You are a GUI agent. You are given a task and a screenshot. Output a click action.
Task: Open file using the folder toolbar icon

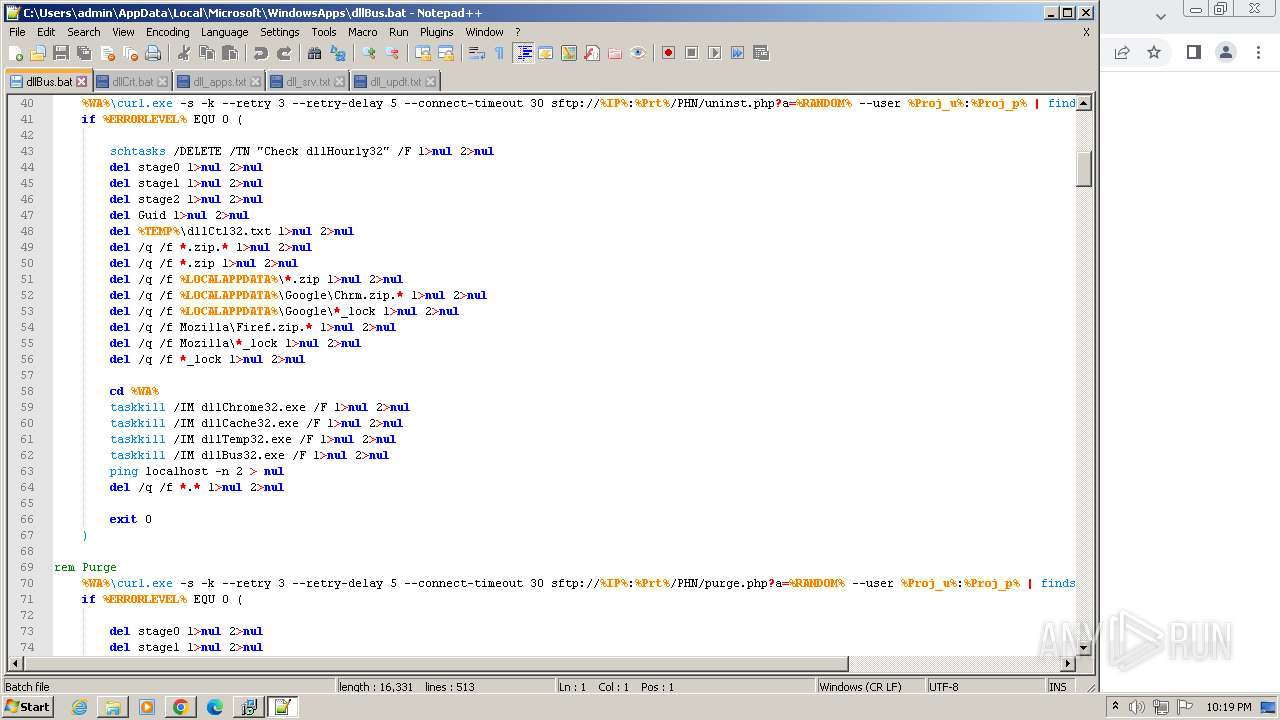pos(38,53)
